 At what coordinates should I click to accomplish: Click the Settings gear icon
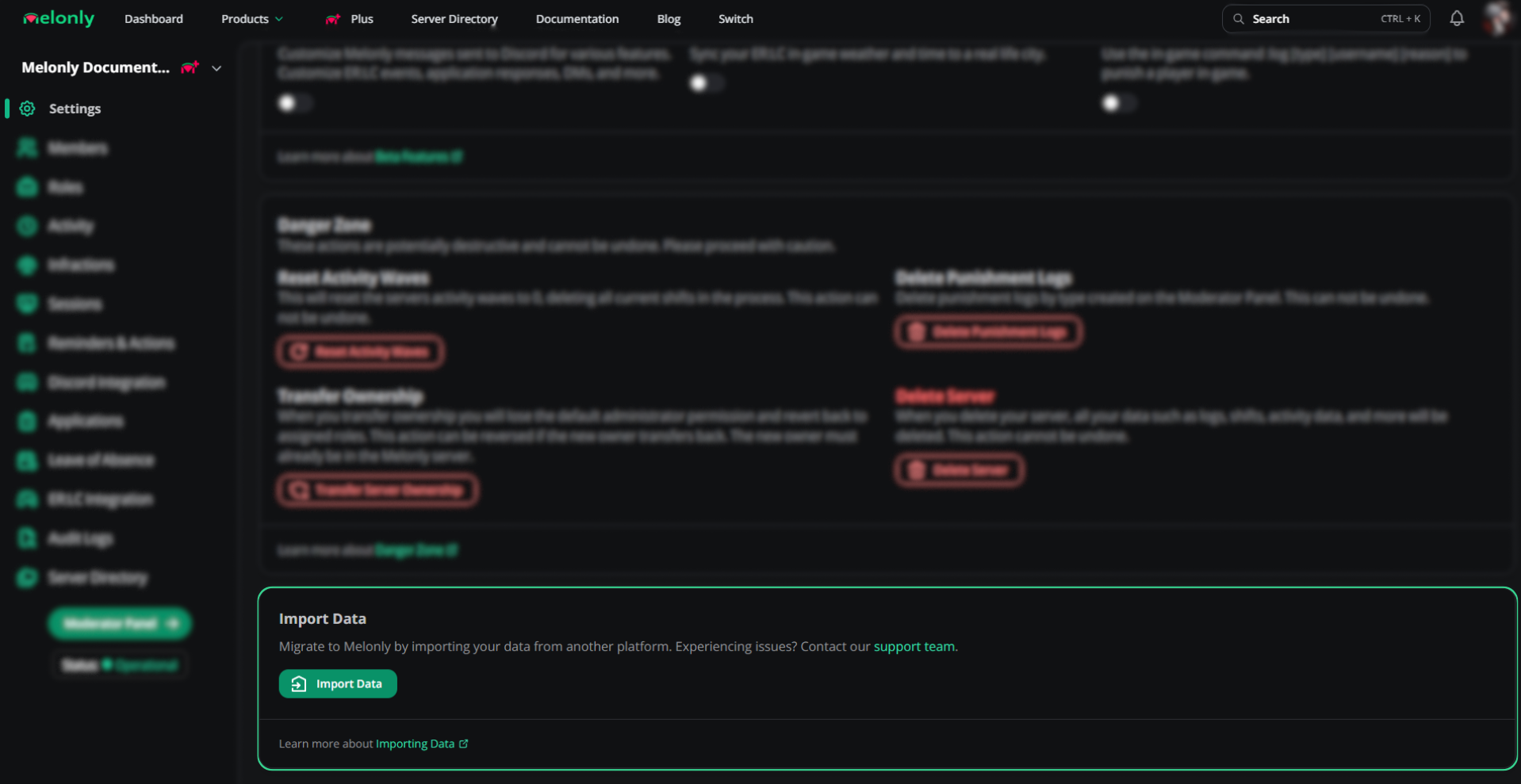(x=27, y=109)
